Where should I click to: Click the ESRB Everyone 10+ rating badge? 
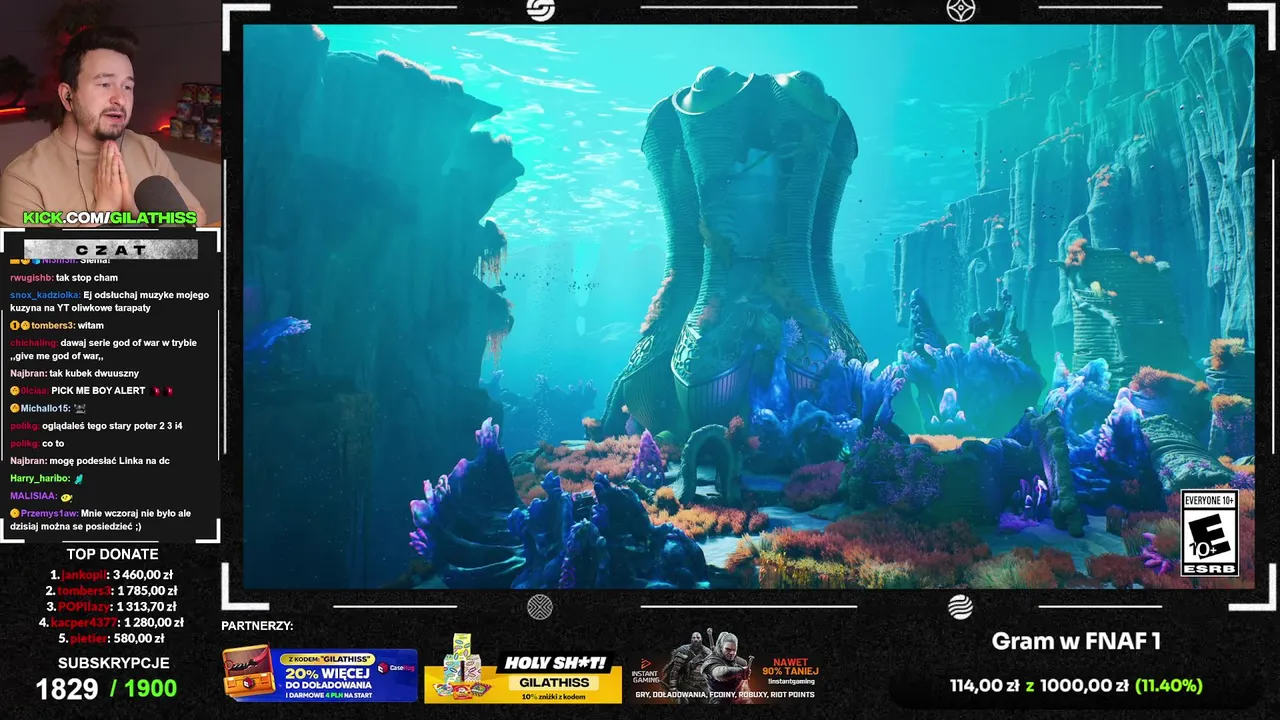[1210, 533]
